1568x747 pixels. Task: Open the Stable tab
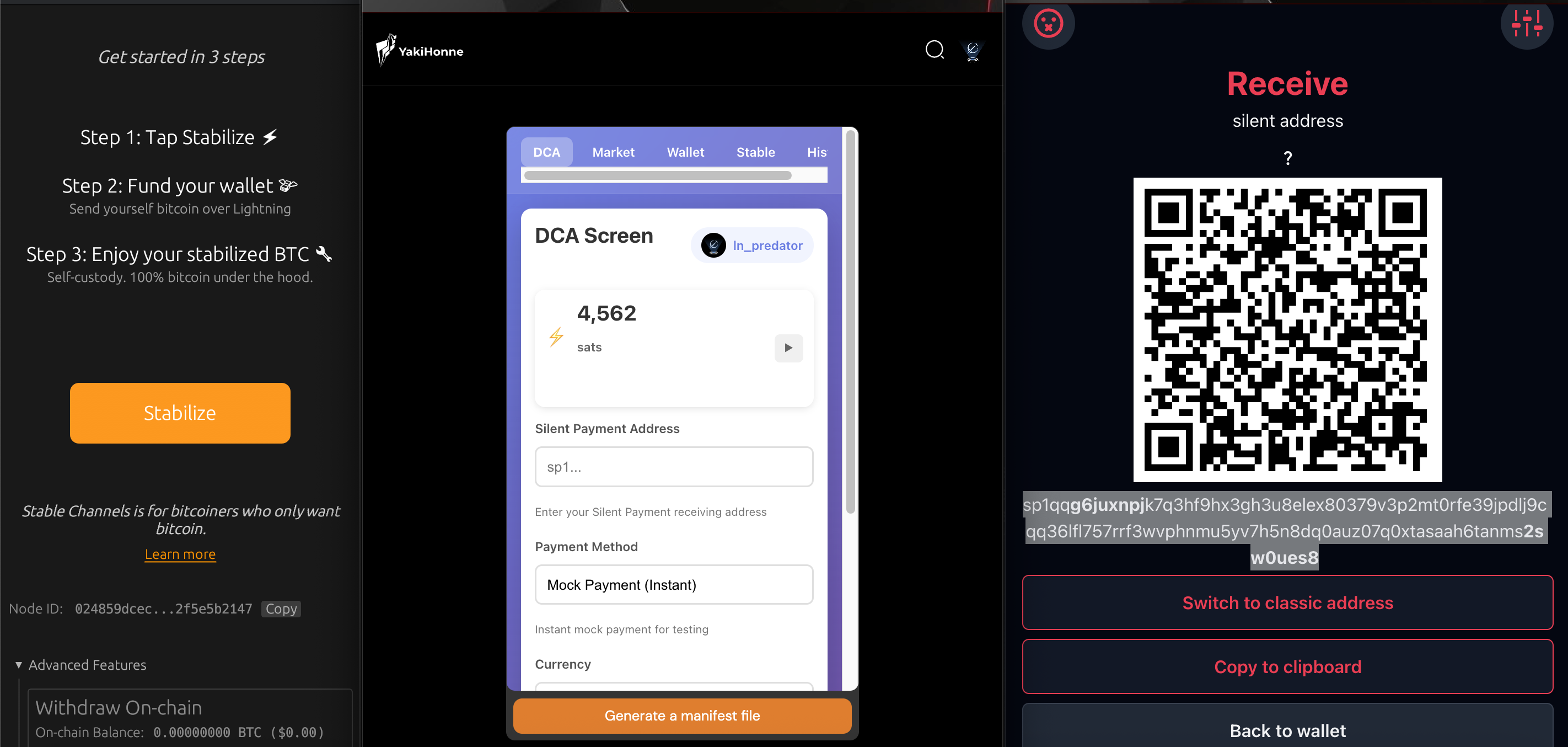coord(755,152)
